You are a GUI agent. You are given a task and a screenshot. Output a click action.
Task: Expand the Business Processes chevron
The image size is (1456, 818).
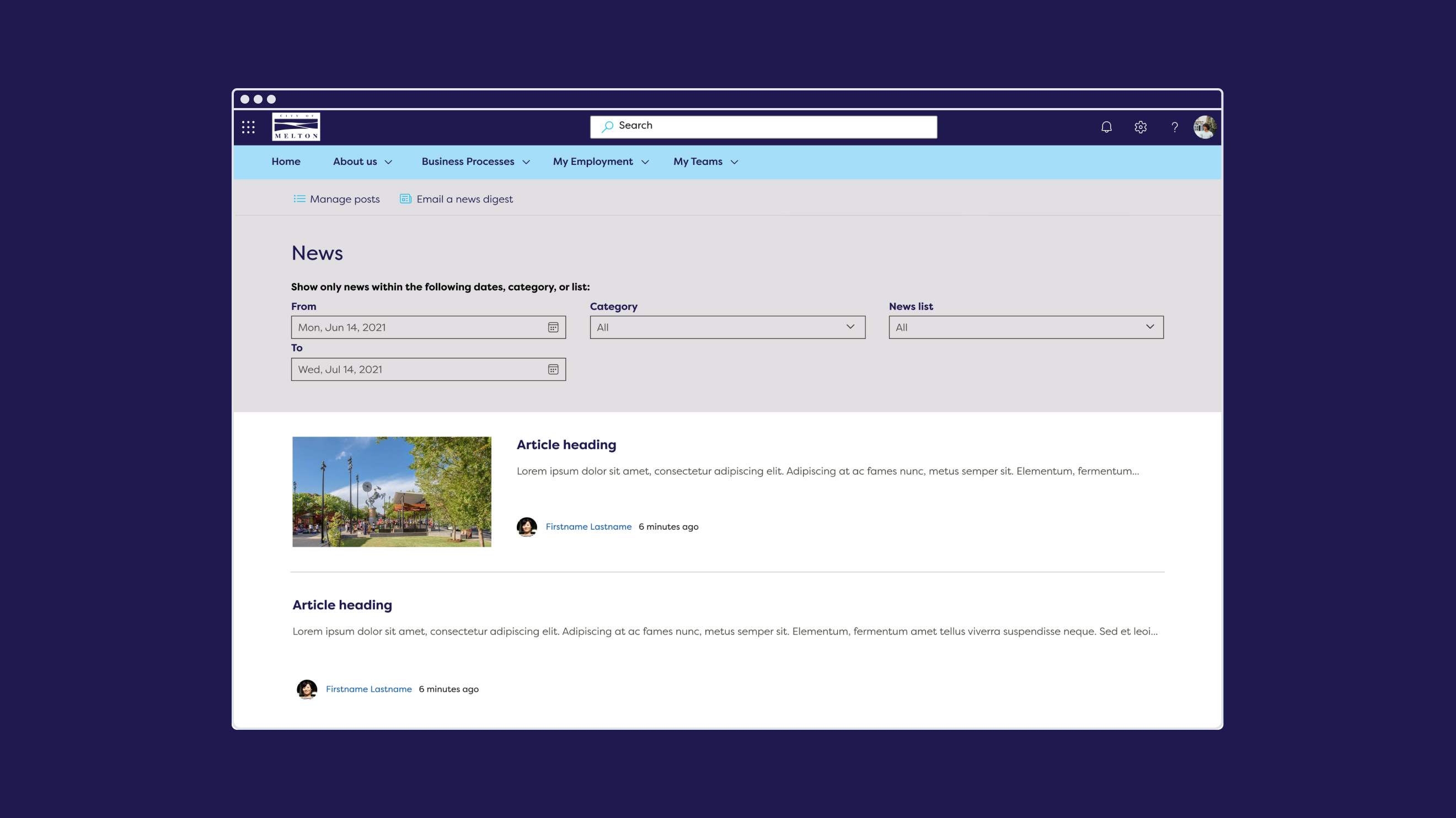526,162
